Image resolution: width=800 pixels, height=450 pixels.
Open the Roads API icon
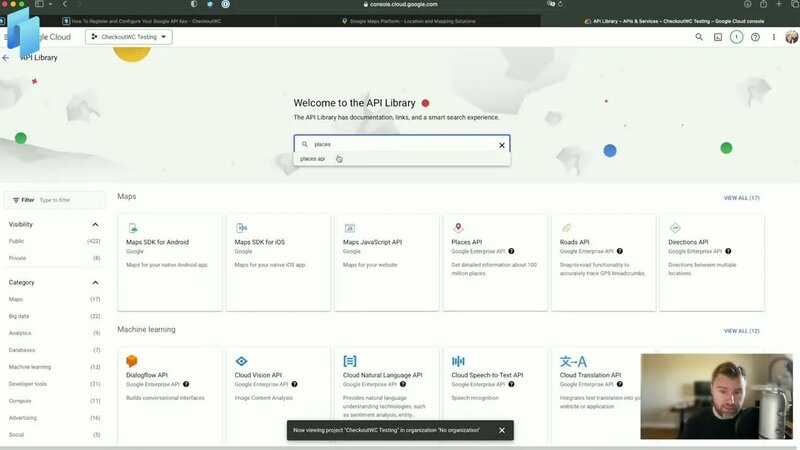point(566,228)
